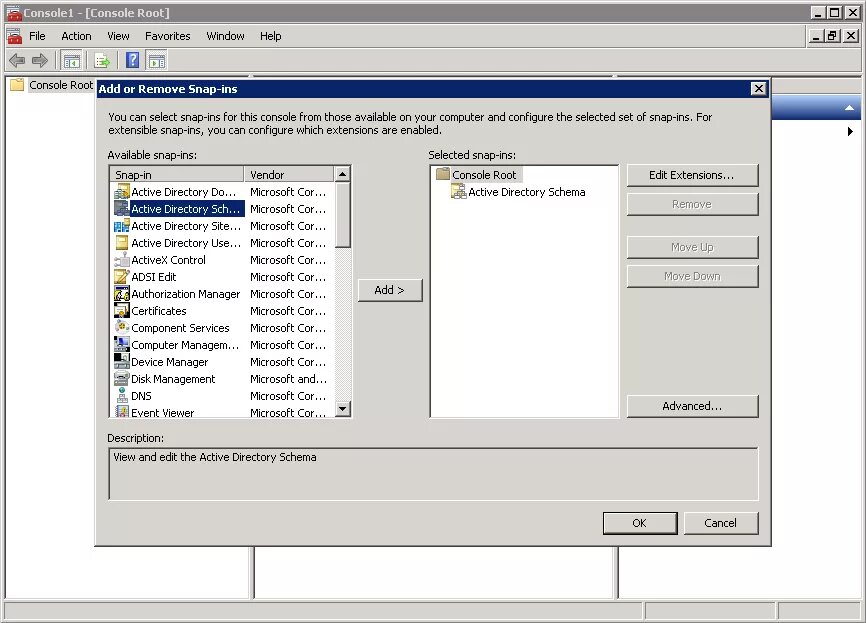Open the View menu
This screenshot has height=623, width=866.
click(x=118, y=36)
